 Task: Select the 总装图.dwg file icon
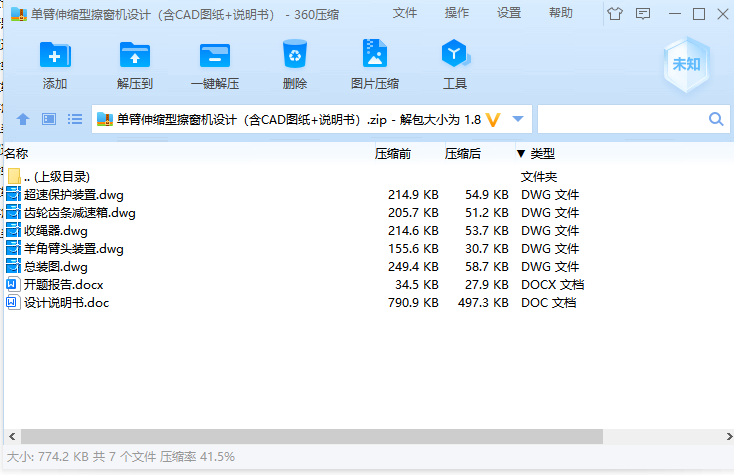(x=13, y=267)
